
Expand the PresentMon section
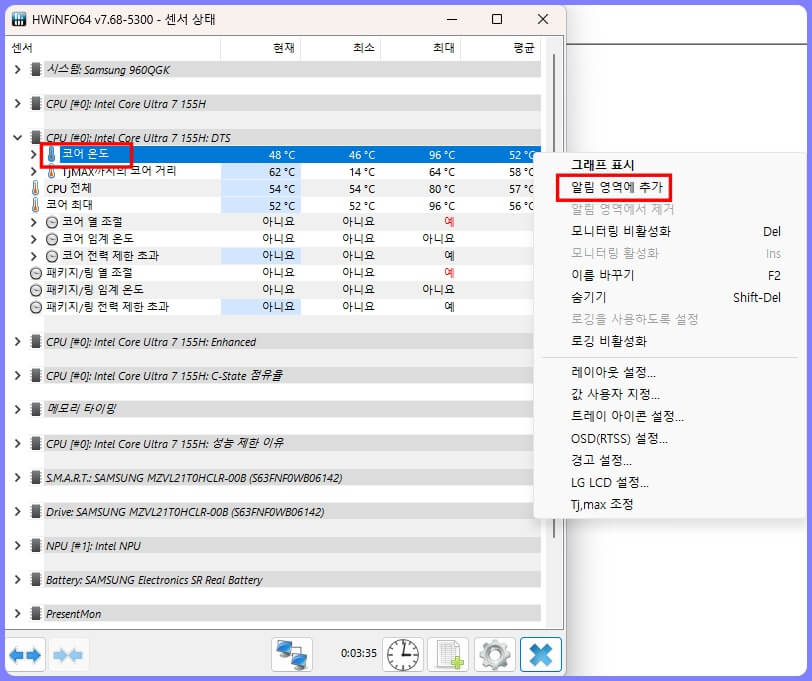(19, 614)
